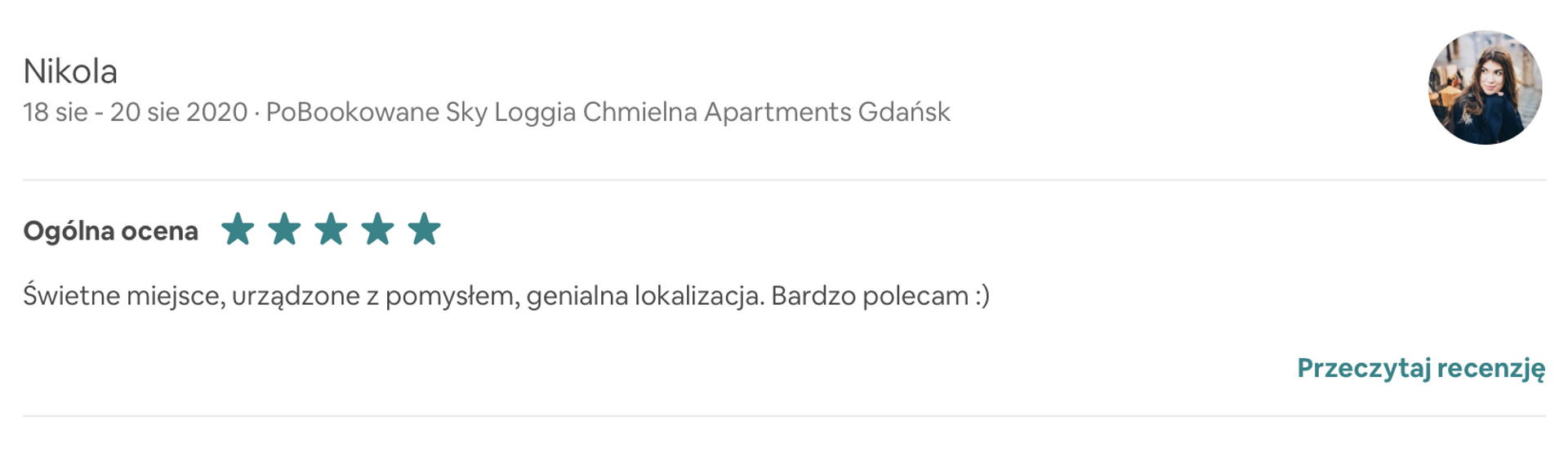Select the fifth rating star

click(x=425, y=230)
